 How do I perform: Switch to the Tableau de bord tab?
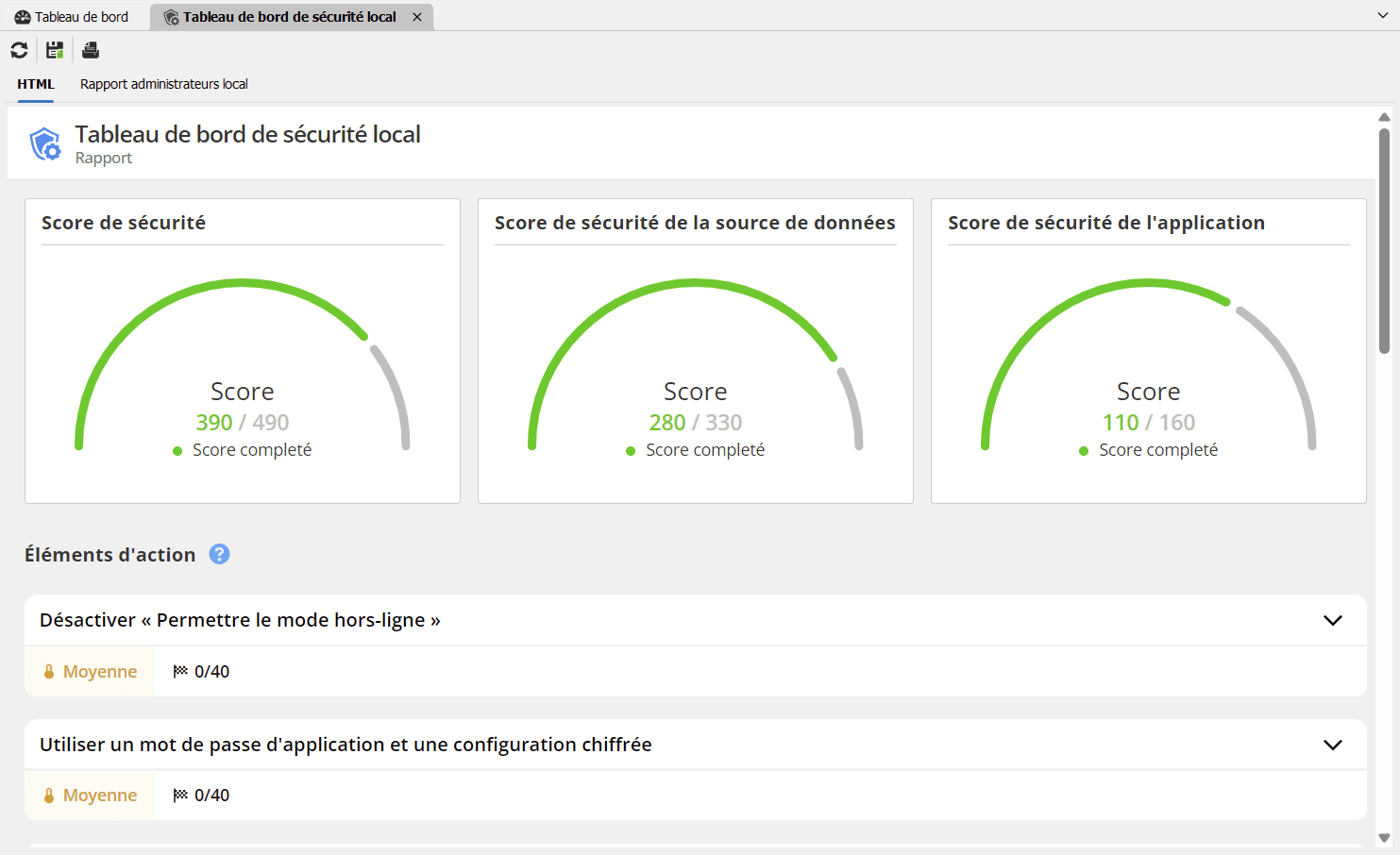[73, 17]
